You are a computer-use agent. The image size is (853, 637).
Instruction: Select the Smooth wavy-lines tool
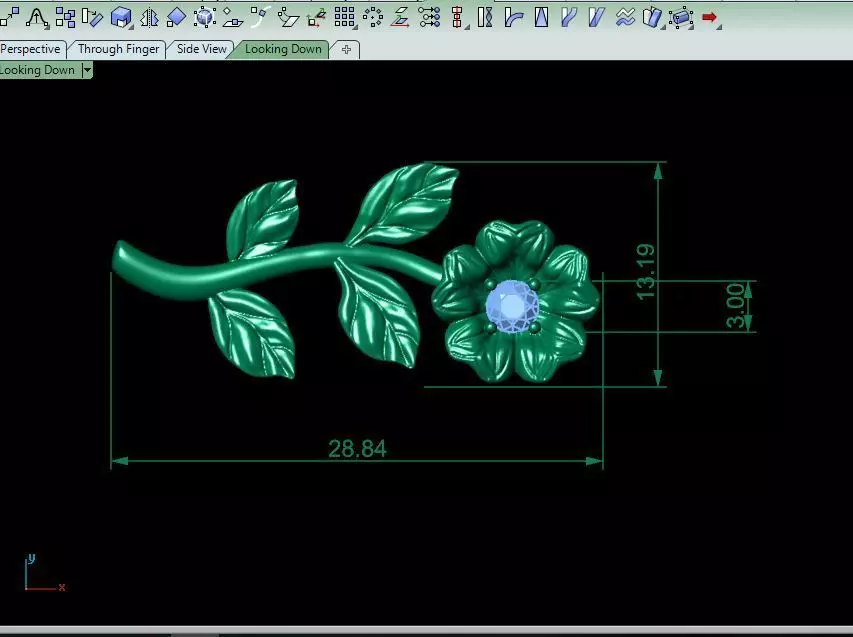click(625, 17)
